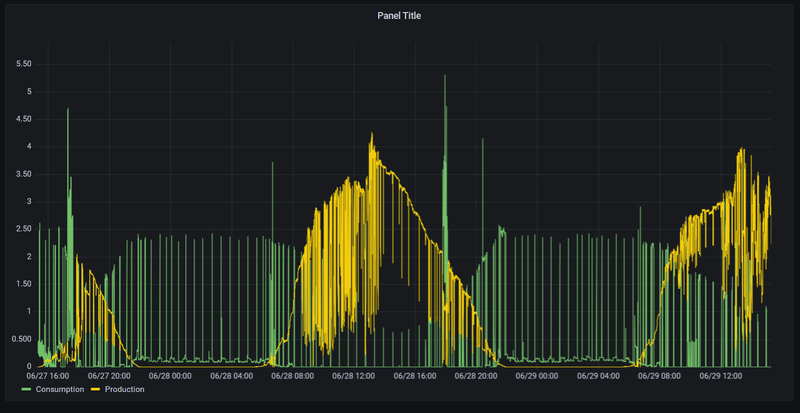Click the 06/28 04:00 time axis label
The width and height of the screenshot is (800, 413).
[232, 376]
